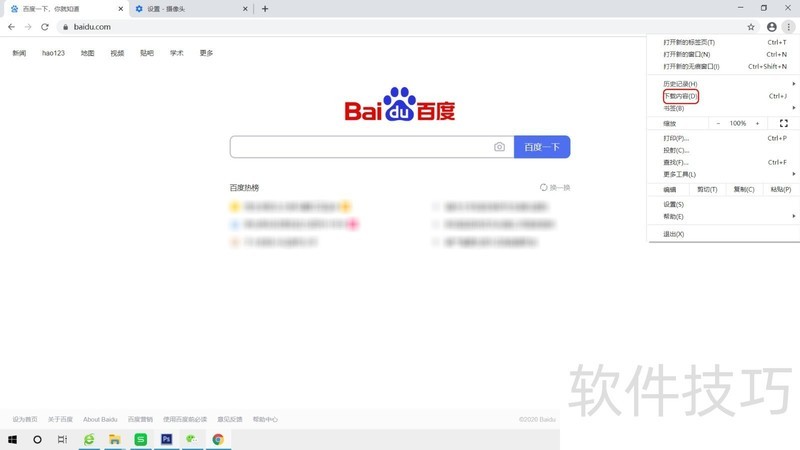Screen dimensions: 800x450
Task: Open the 视频 link
Action: point(117,53)
